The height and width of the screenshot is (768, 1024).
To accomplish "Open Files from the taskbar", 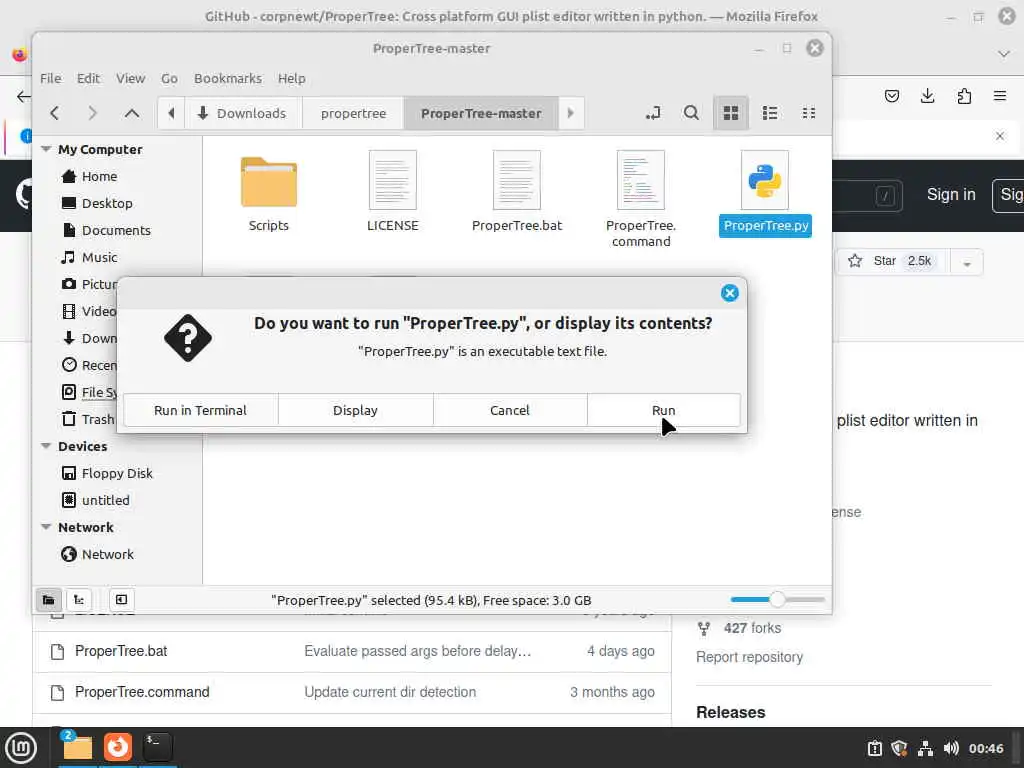I will (x=77, y=748).
